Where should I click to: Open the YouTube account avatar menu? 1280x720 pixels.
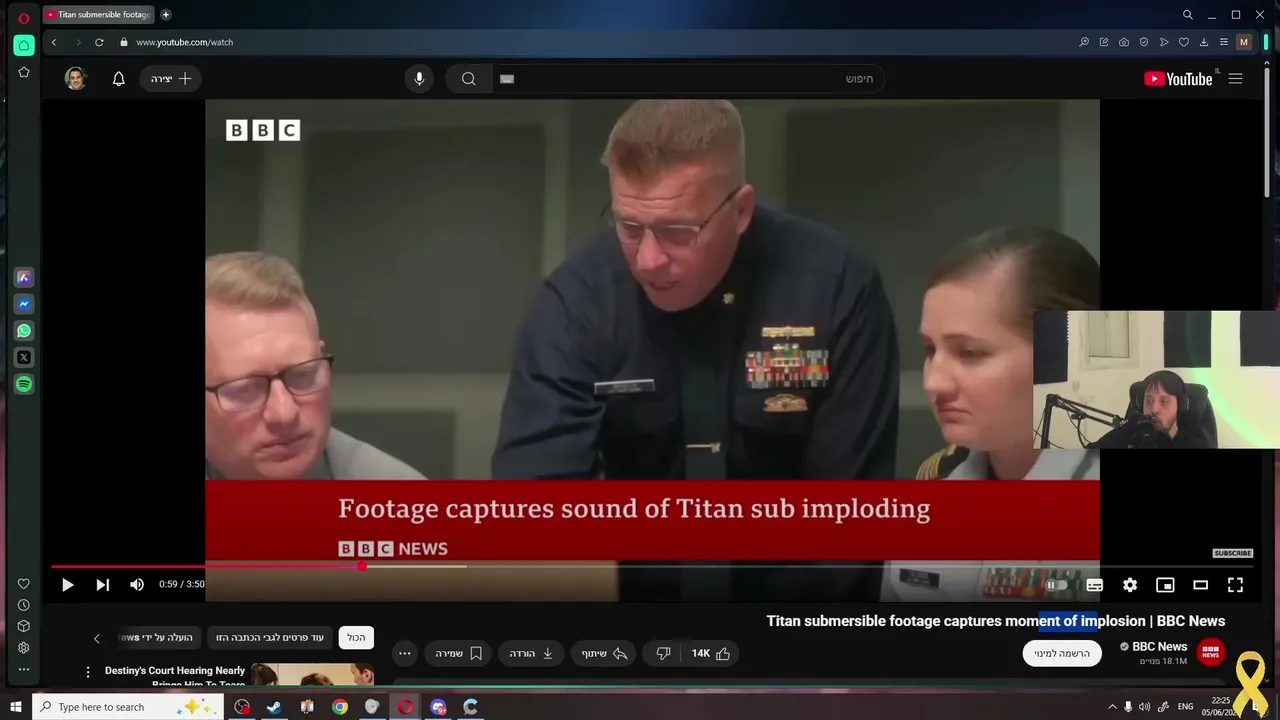pos(75,79)
